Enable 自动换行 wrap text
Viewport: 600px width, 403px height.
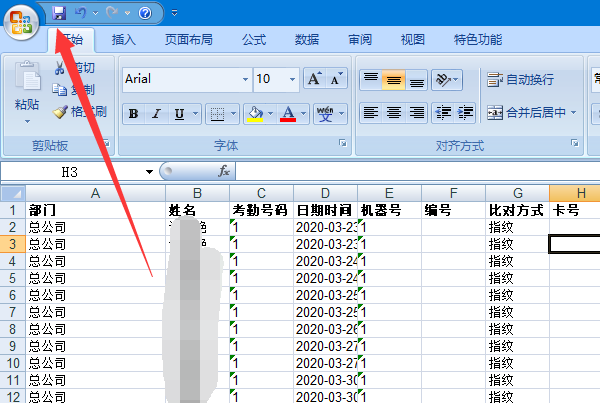click(x=520, y=80)
